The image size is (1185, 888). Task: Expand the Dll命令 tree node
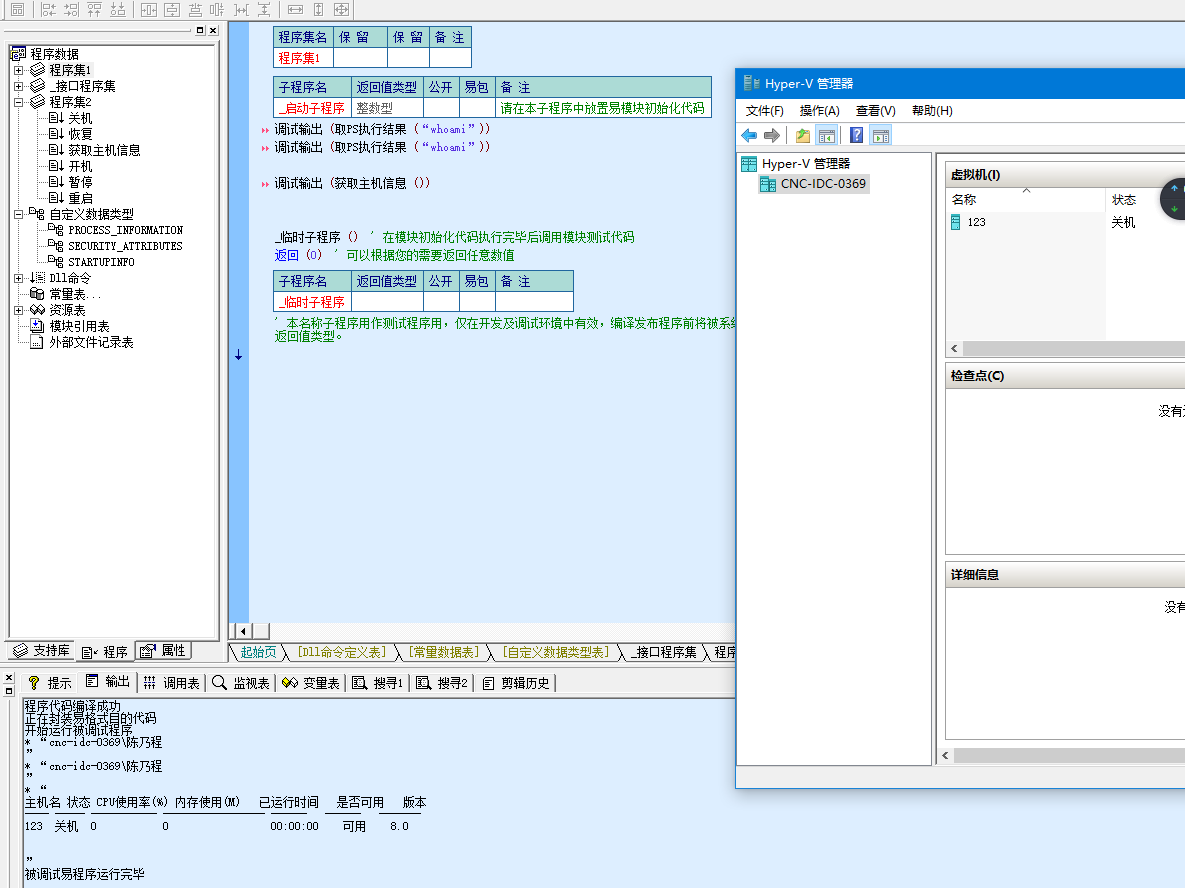pos(18,278)
